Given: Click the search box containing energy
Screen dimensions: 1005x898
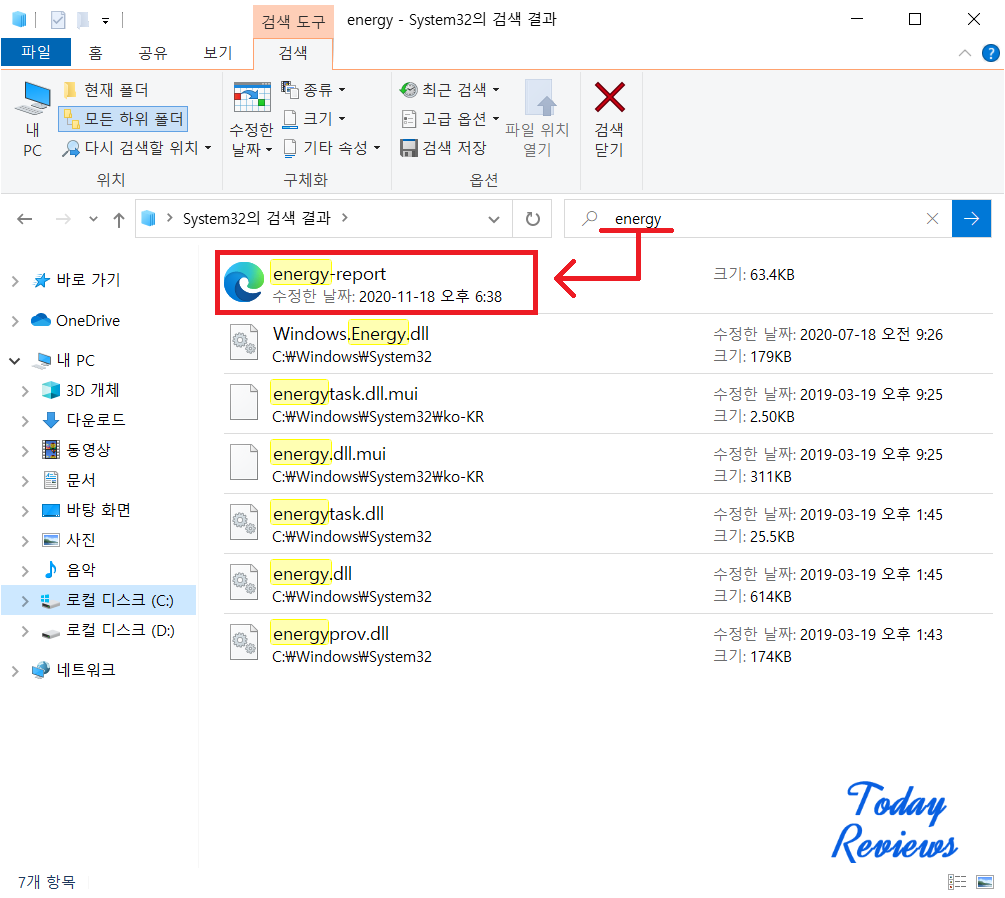Looking at the screenshot, I should click(758, 219).
